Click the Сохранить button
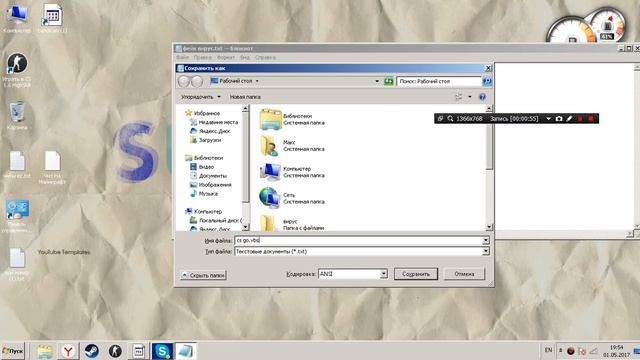The height and width of the screenshot is (360, 640). (416, 274)
